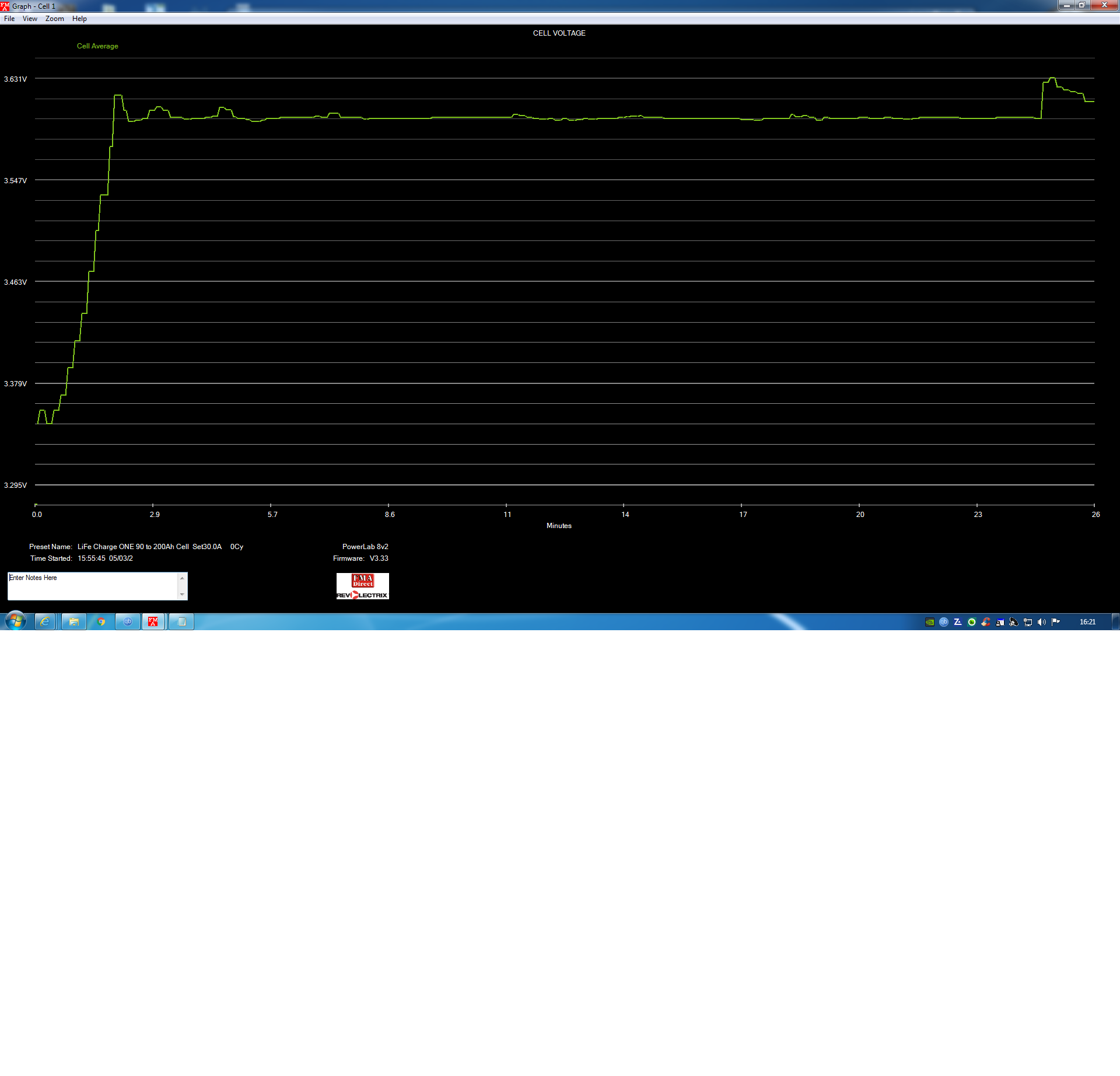Open the Zoom menu
1120x1076 pixels.
[55, 19]
